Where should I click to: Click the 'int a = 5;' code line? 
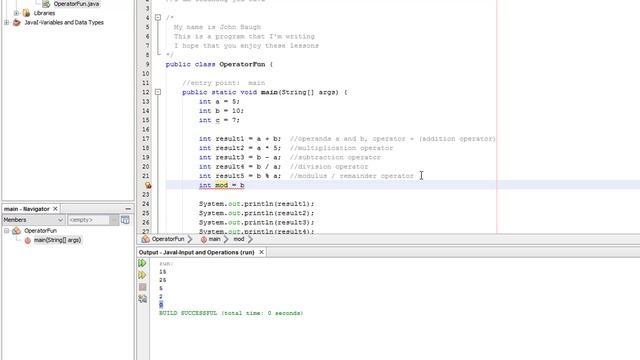[219, 102]
